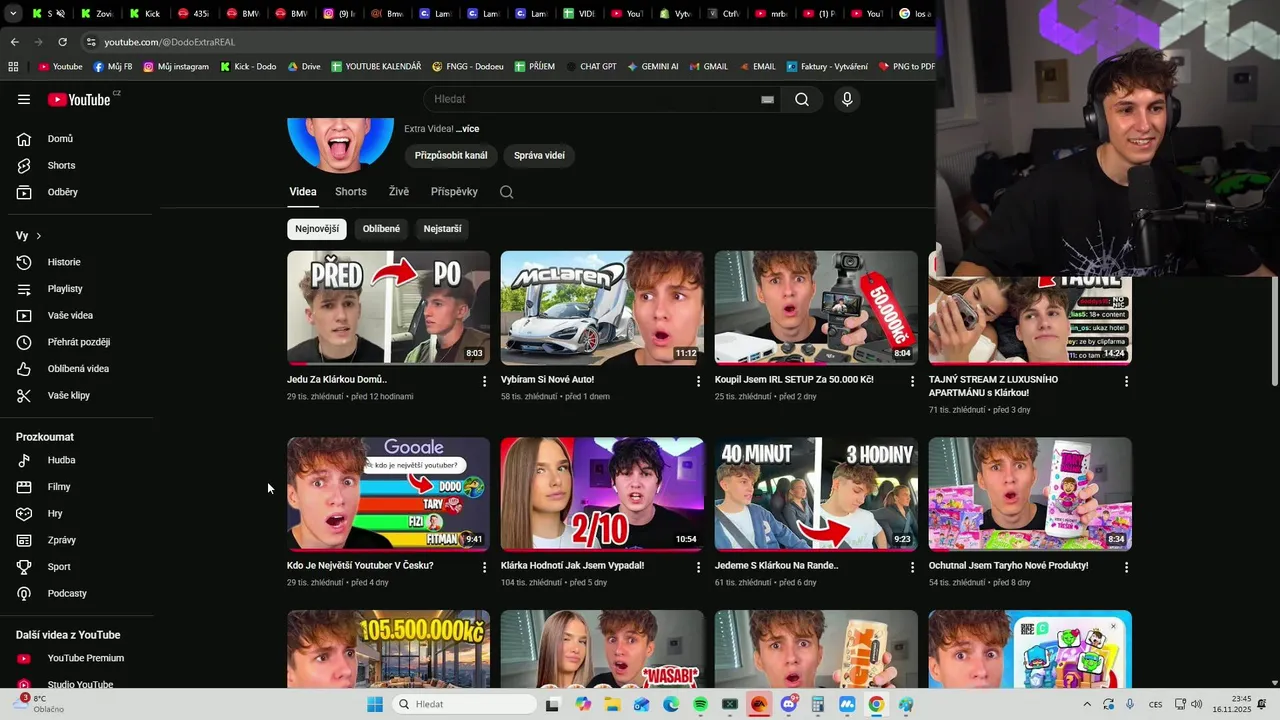
Task: Open the McLaren video thumbnail
Action: (602, 308)
